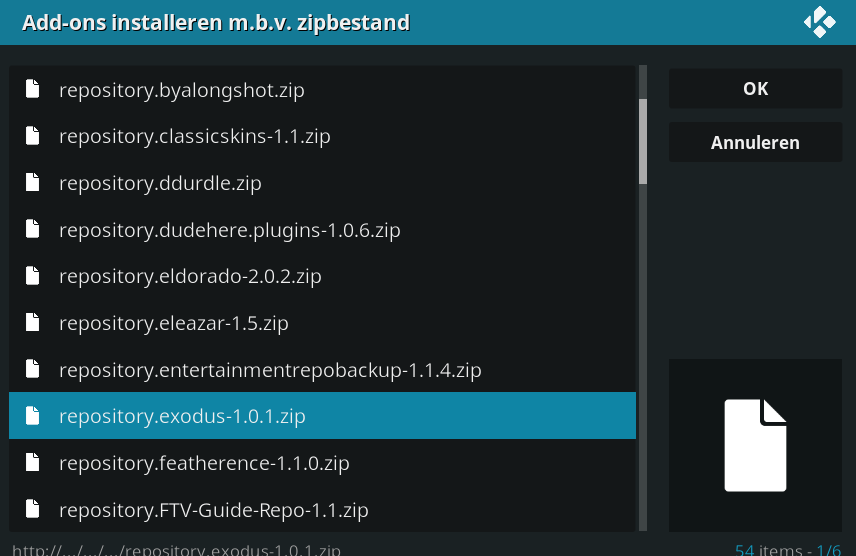Click file icon next to repository.FTV-Guide-Repo-1.1.zip
Screen dimensions: 856x556
(x=33, y=510)
